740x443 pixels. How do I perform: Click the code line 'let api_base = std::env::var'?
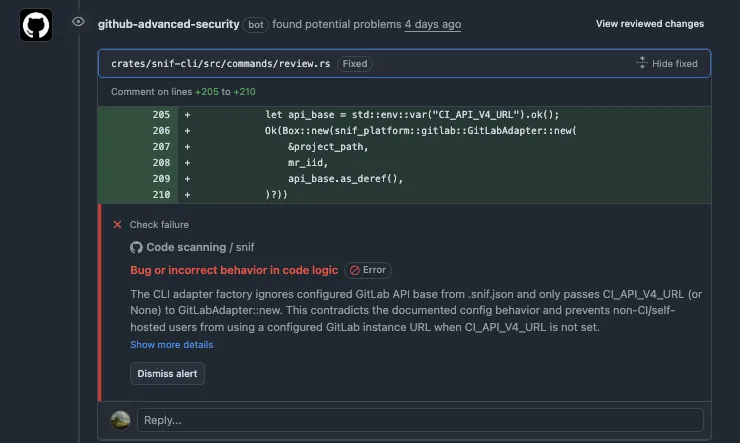point(412,115)
